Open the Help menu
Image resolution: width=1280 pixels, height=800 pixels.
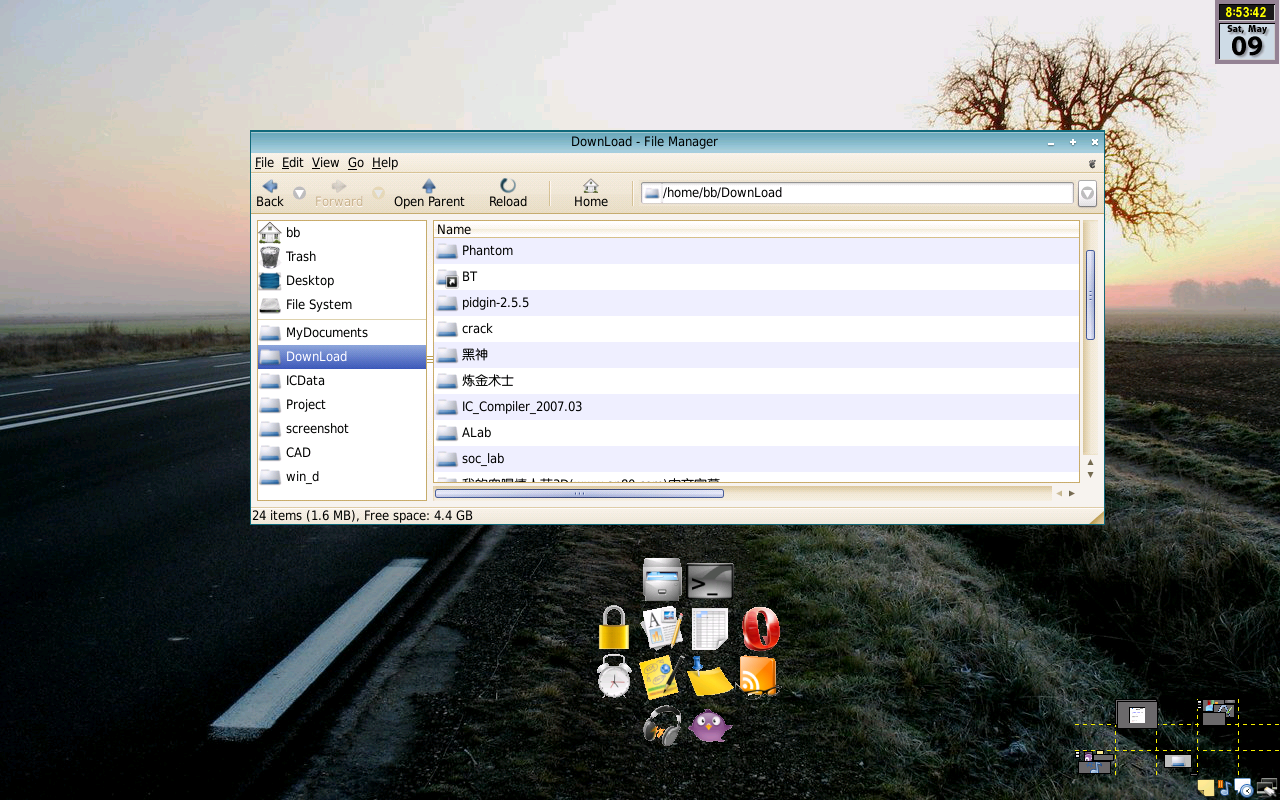385,163
